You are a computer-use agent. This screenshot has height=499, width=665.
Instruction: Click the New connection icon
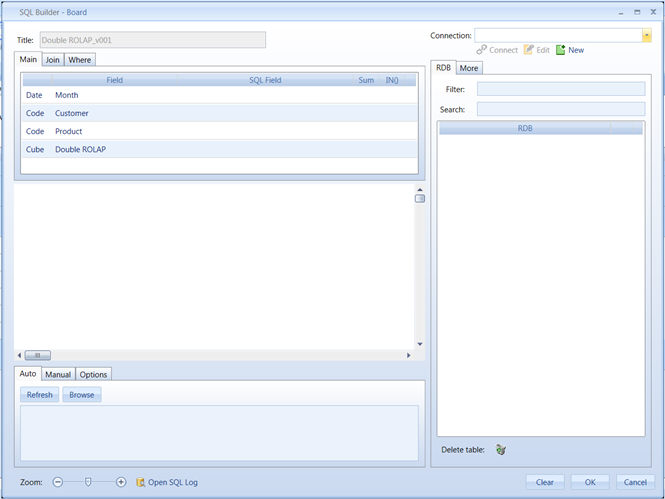pos(561,50)
